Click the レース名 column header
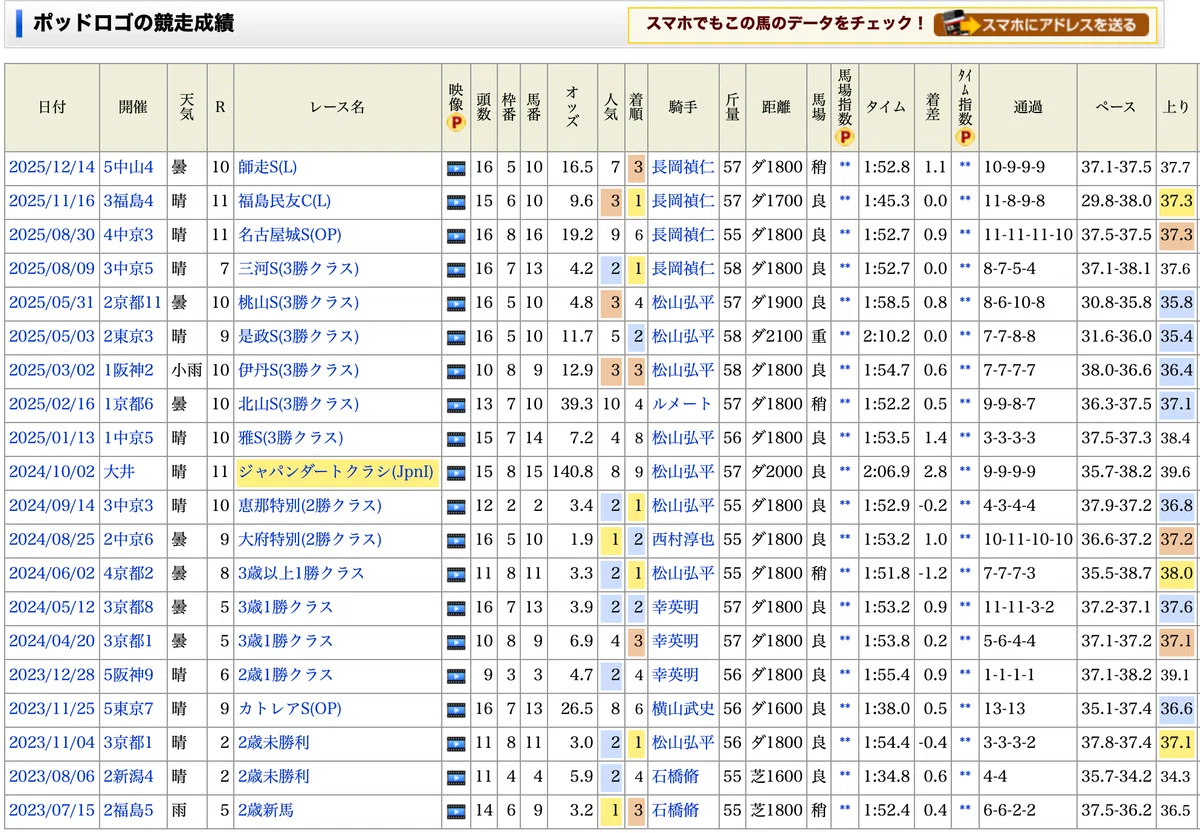The height and width of the screenshot is (833, 1200). point(337,108)
